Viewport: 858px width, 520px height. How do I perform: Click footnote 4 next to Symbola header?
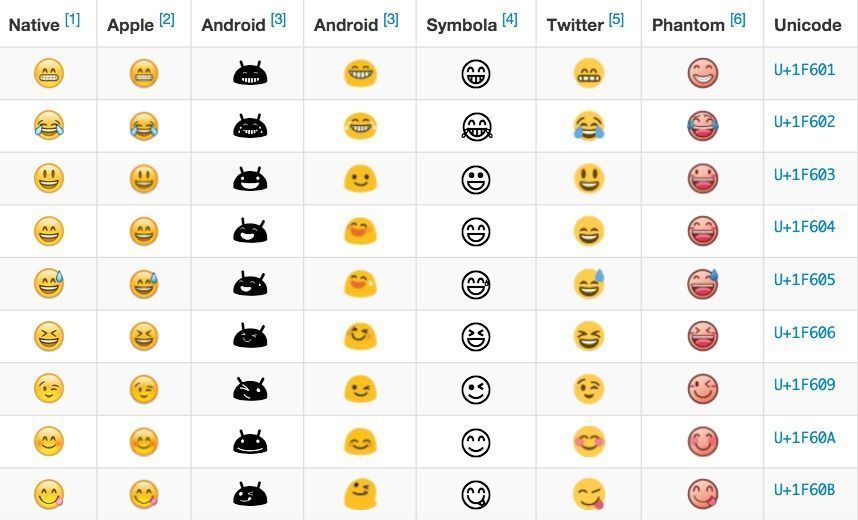pos(510,20)
